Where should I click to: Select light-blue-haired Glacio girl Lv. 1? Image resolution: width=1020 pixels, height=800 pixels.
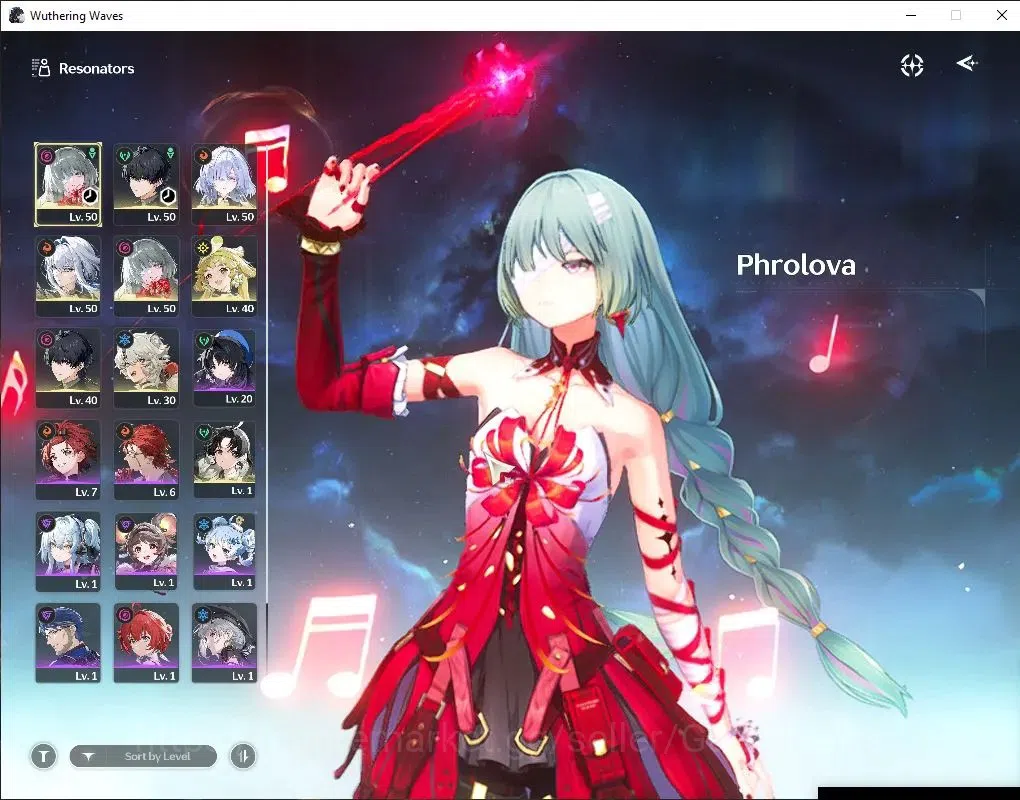tap(224, 551)
